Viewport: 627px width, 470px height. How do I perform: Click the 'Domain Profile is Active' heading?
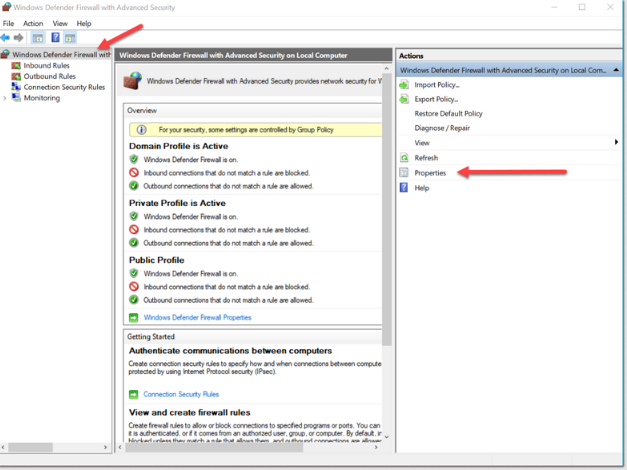coord(178,146)
